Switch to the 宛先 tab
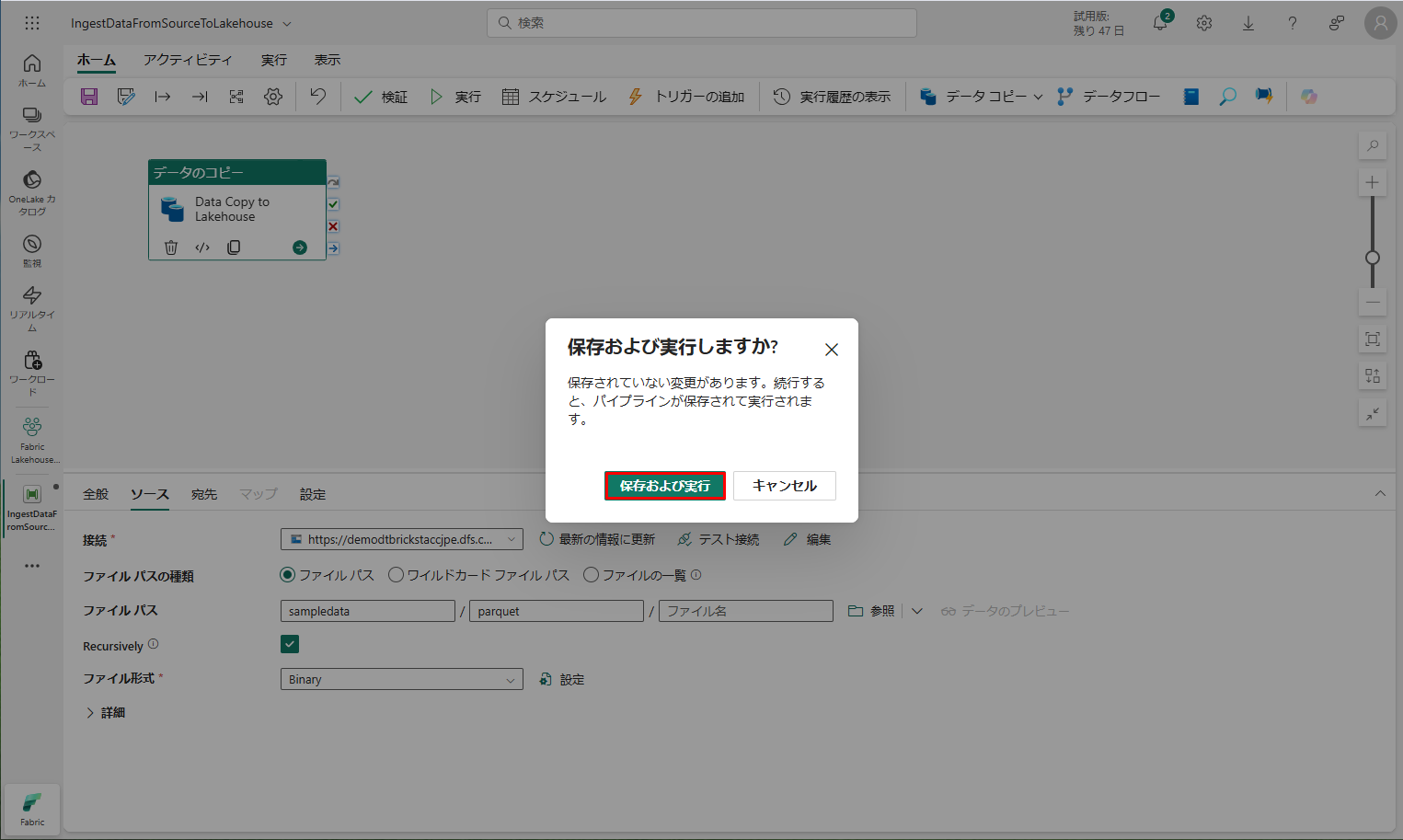The height and width of the screenshot is (840, 1403). point(204,495)
